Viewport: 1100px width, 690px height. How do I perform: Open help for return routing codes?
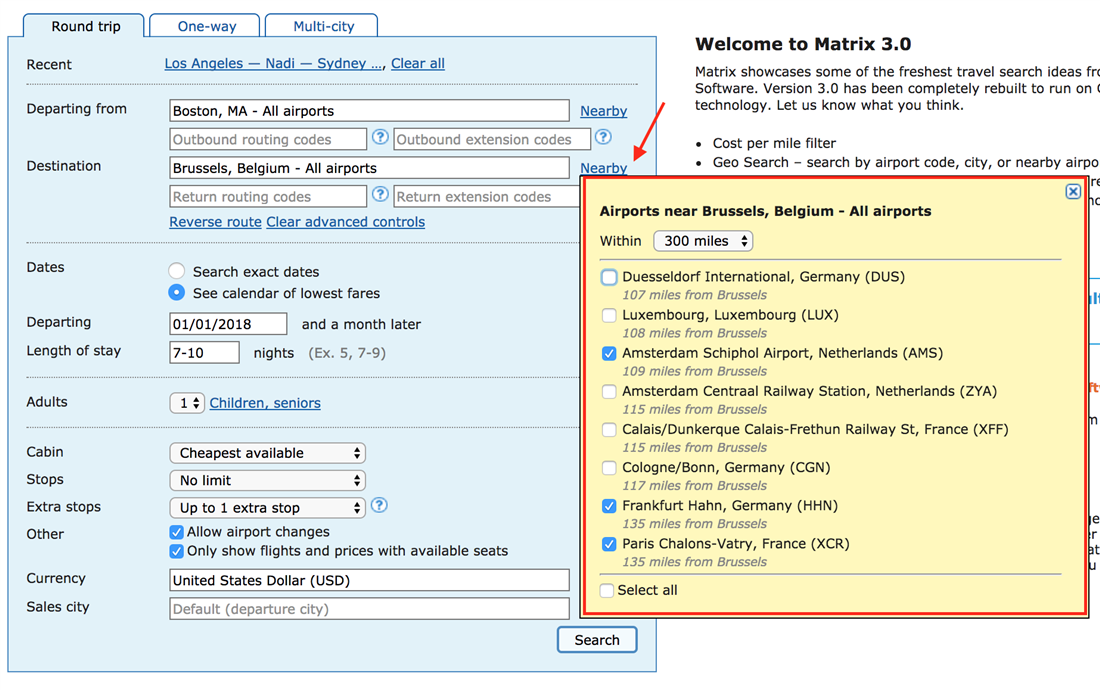tap(380, 196)
